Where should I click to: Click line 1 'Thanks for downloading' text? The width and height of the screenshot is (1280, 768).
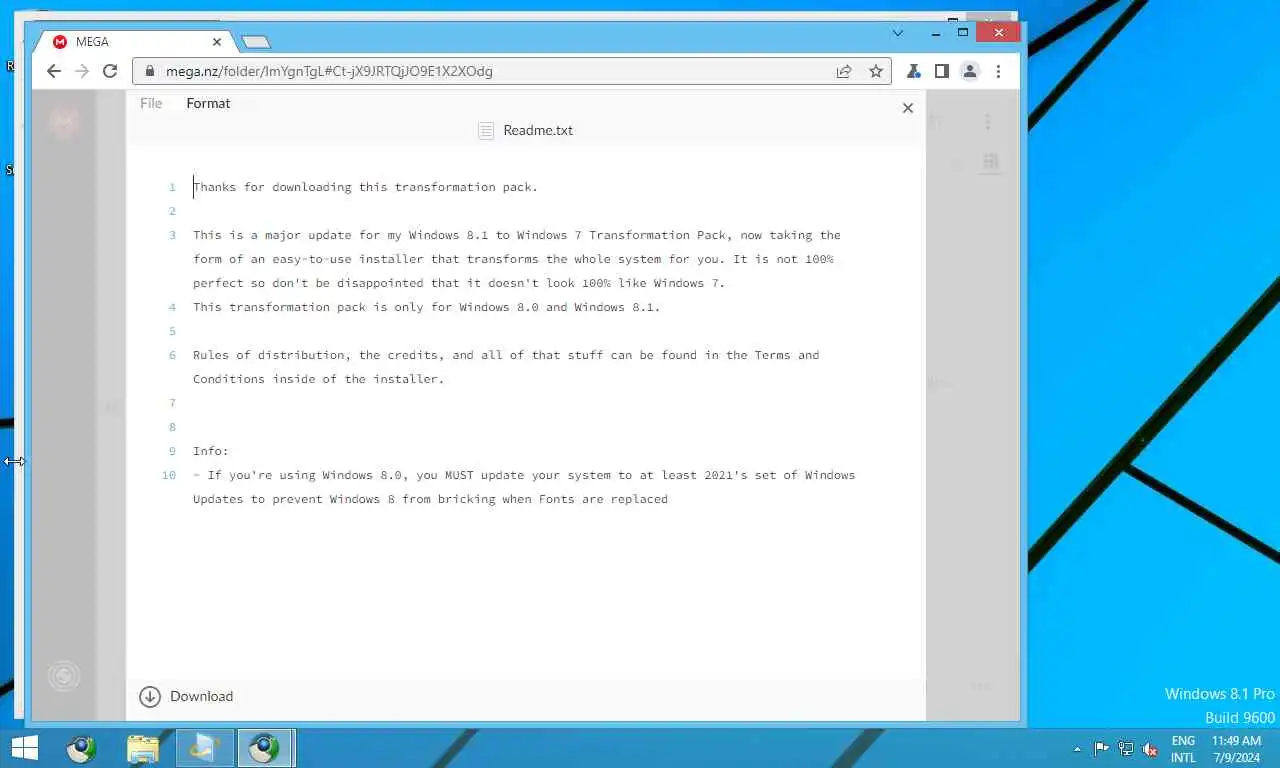(366, 187)
